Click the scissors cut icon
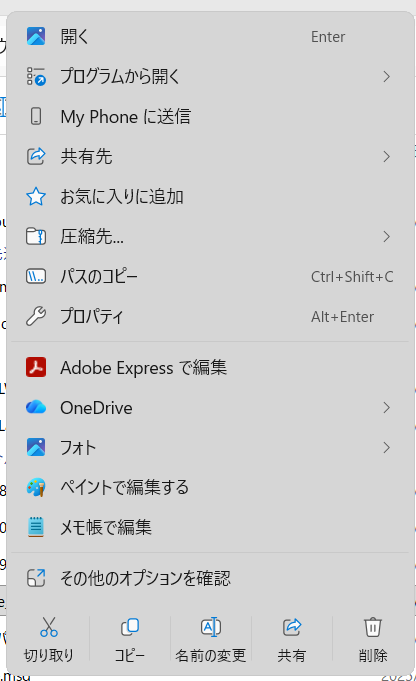This screenshot has width=416, height=681. 49,627
